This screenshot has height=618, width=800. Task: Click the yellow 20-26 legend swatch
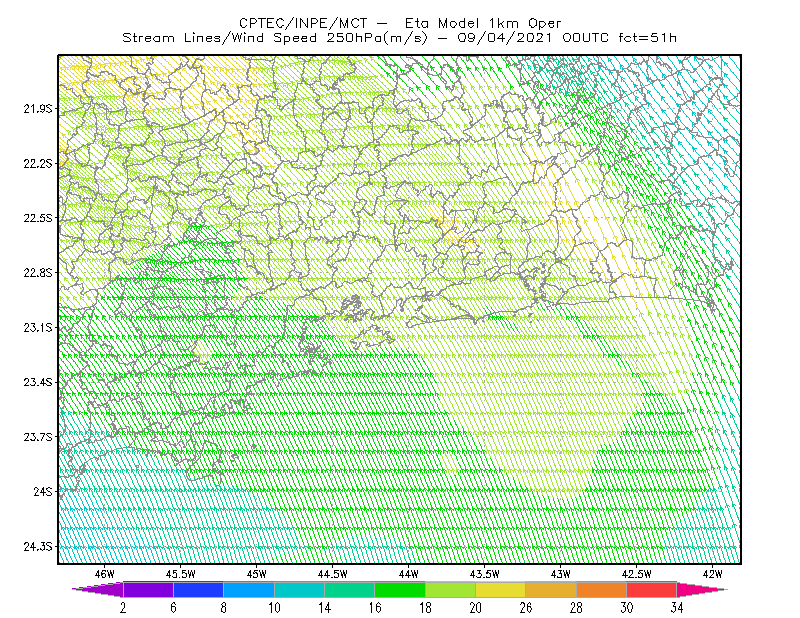(501, 589)
